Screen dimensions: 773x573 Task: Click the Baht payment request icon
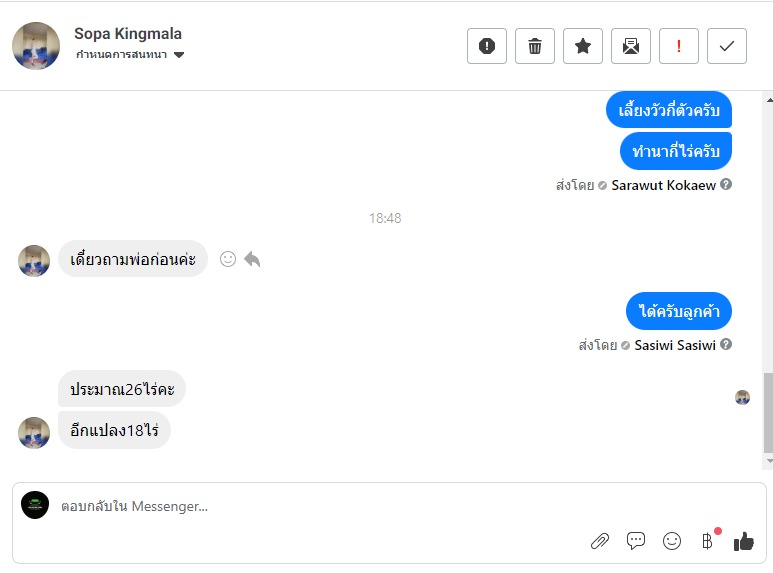tap(707, 541)
